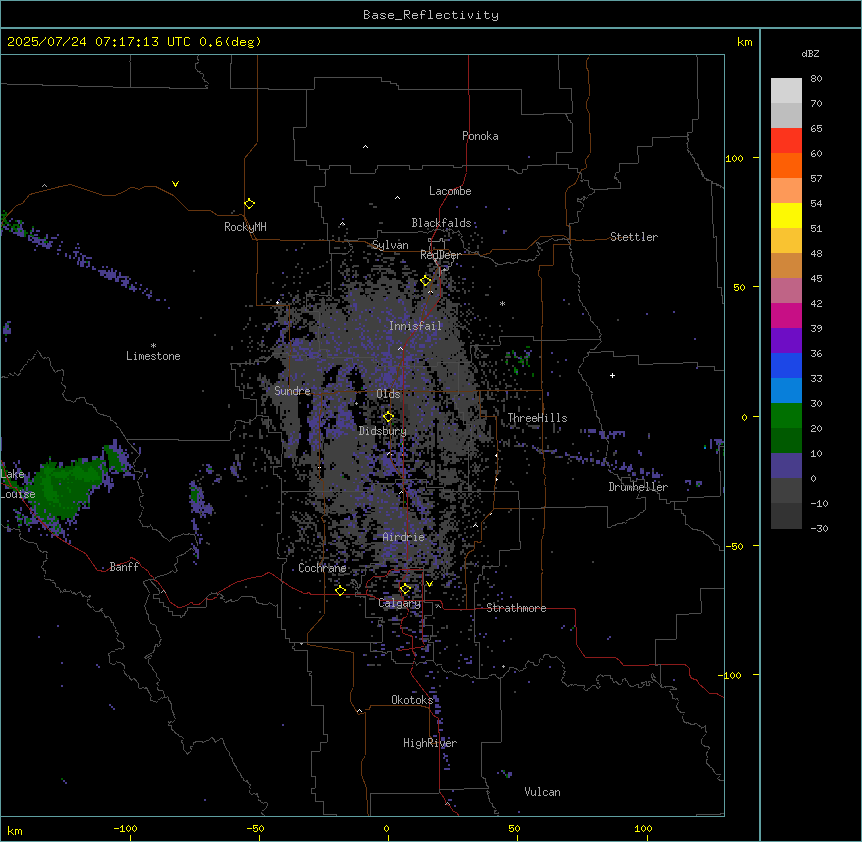Click the Sundre label
862x842 pixels.
pyautogui.click(x=292, y=391)
